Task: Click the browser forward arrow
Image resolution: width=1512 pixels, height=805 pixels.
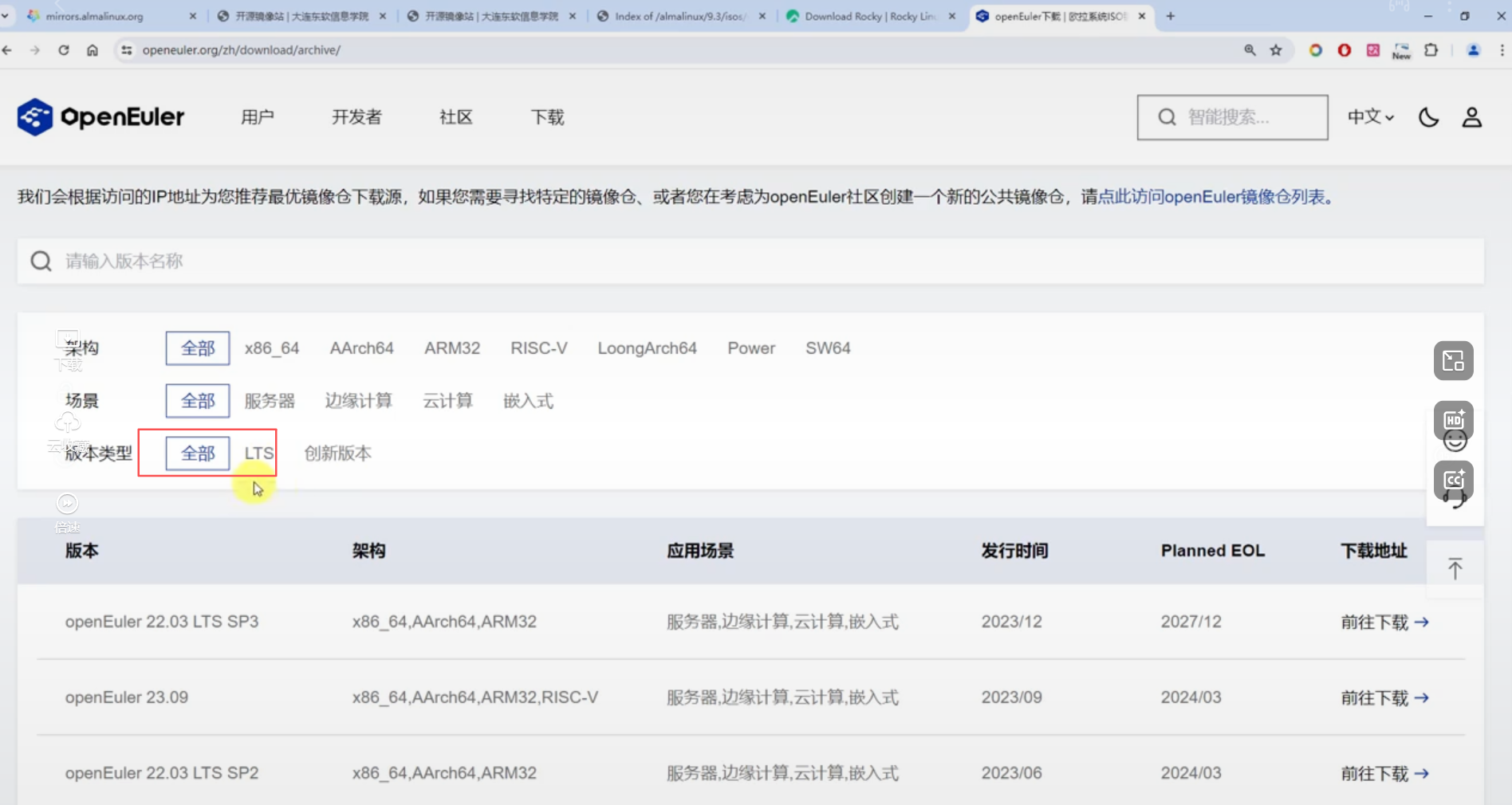Action: point(35,50)
